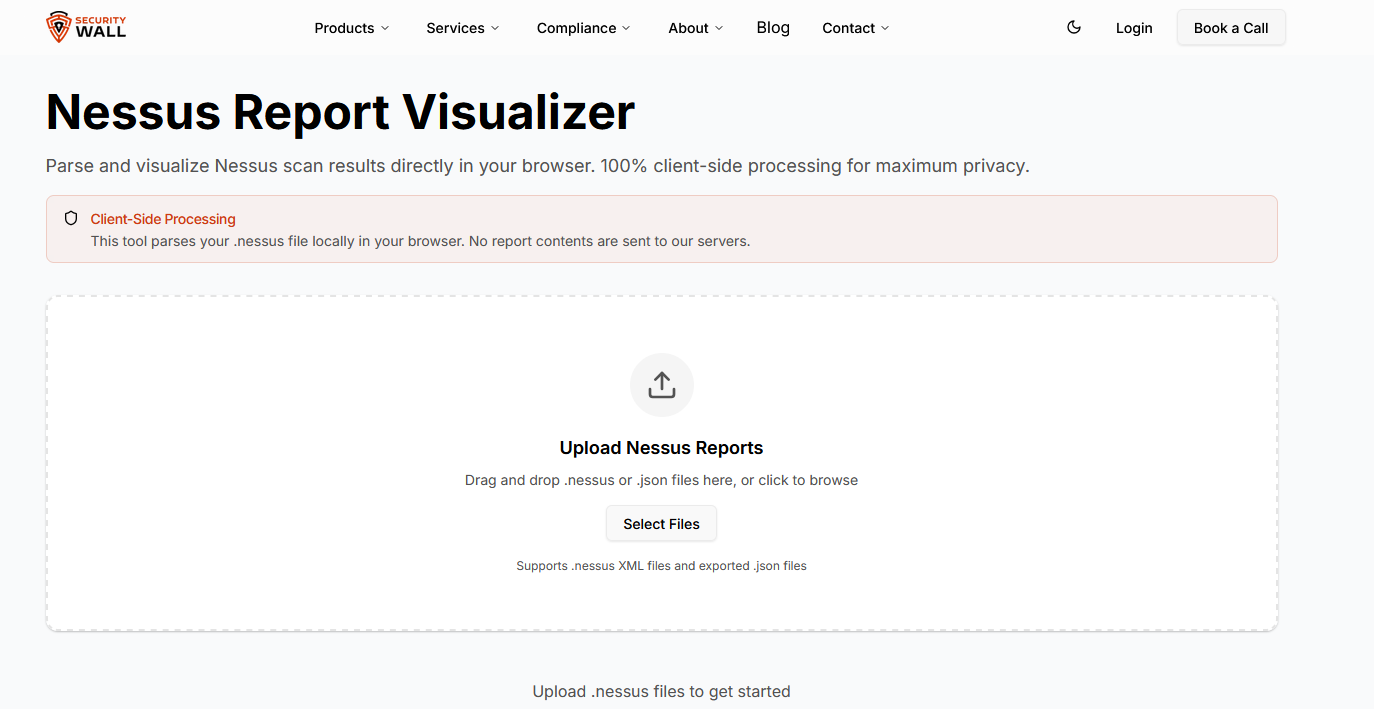The image size is (1374, 709).
Task: Click the upload arrow icon
Action: point(661,385)
